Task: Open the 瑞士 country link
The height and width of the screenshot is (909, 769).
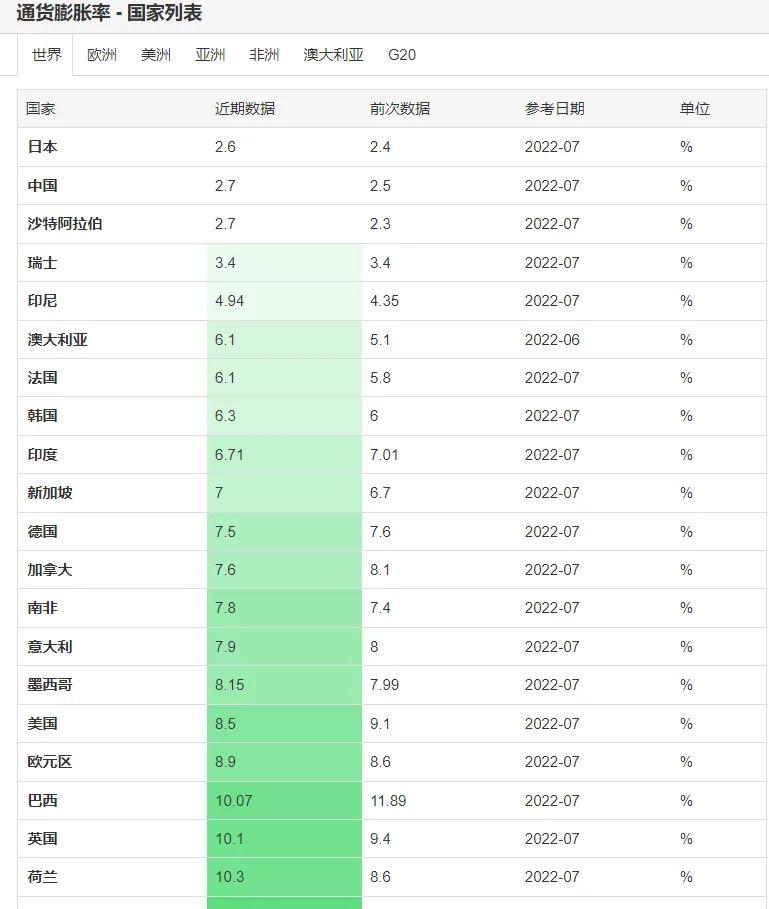Action: [42, 263]
